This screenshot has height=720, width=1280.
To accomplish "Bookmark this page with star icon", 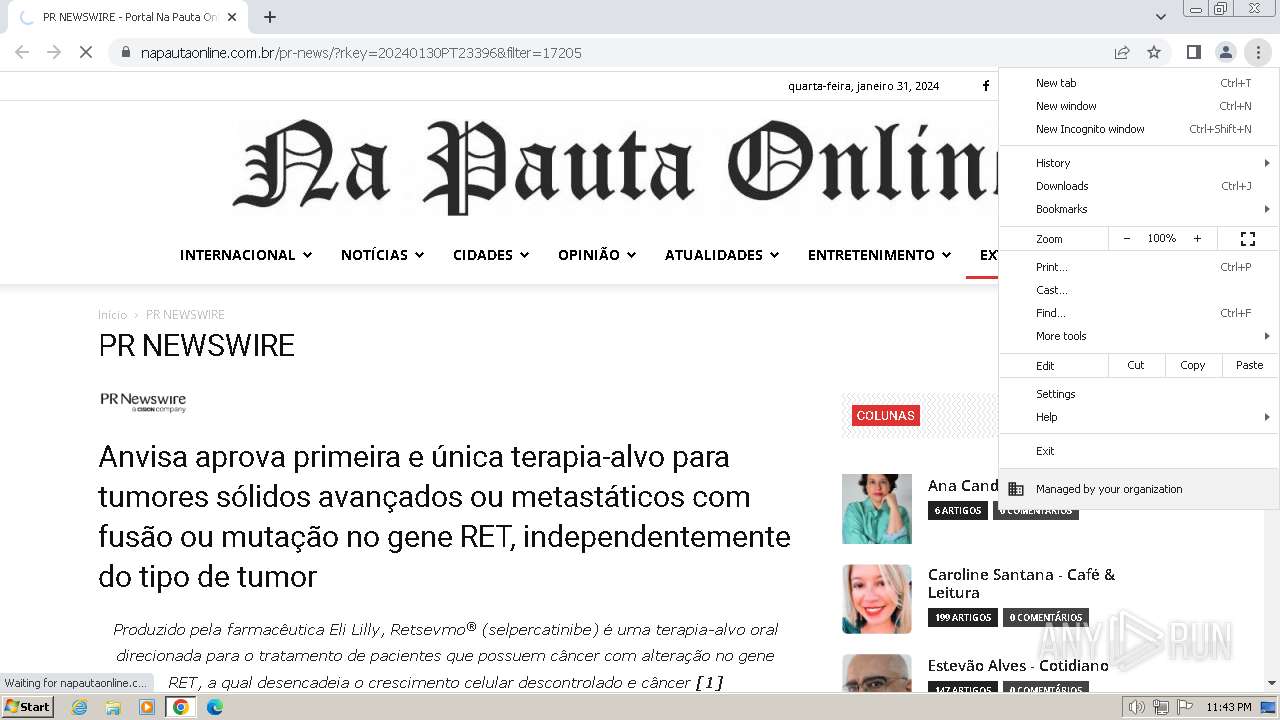I will click(1154, 52).
